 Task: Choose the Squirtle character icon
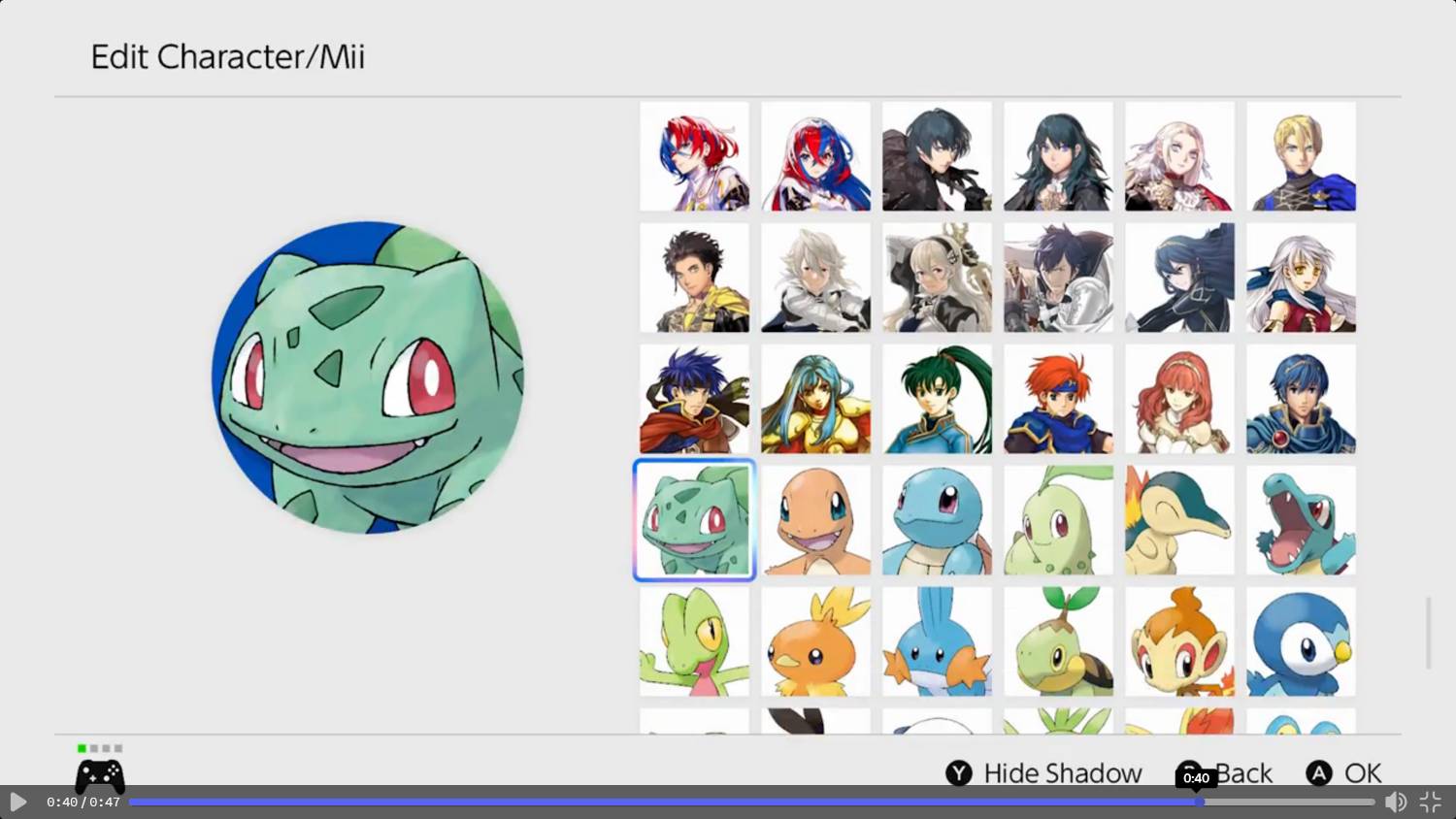click(937, 520)
